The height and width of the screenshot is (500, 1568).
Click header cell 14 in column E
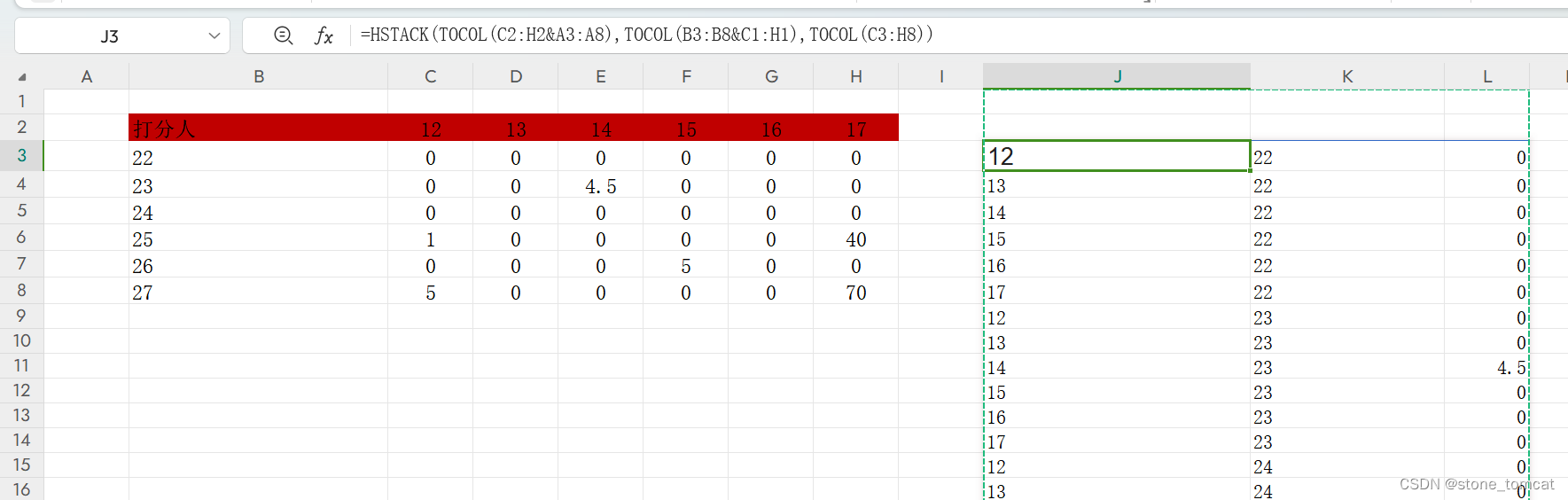coord(601,129)
